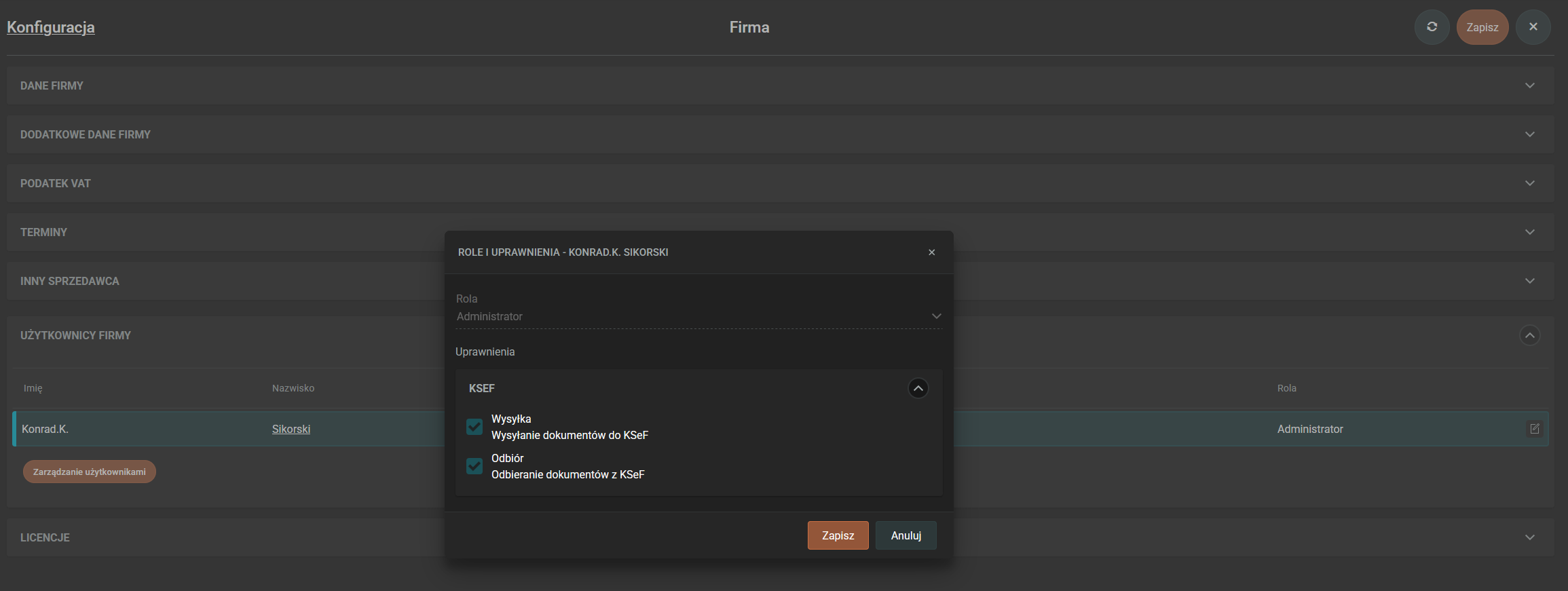
Task: Click edit icon in Konrad.K. user row
Action: tap(1534, 429)
